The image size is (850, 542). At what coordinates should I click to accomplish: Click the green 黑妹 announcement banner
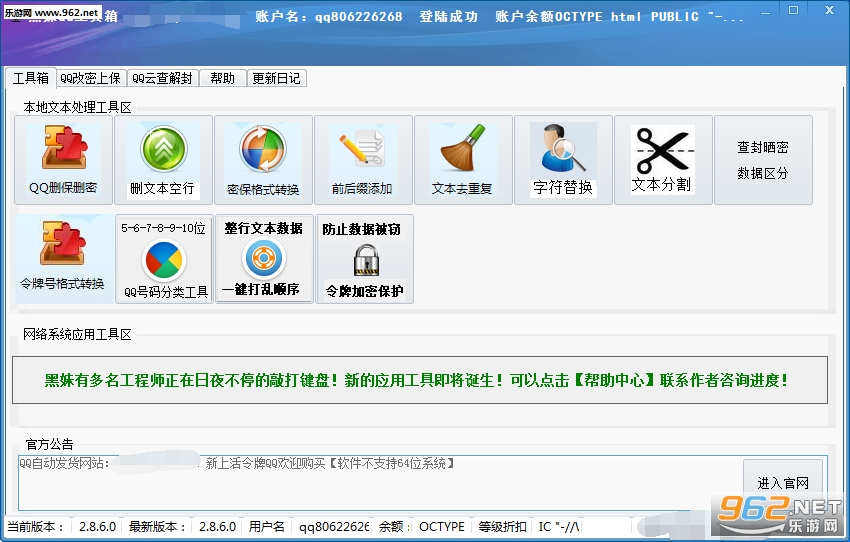[420, 380]
